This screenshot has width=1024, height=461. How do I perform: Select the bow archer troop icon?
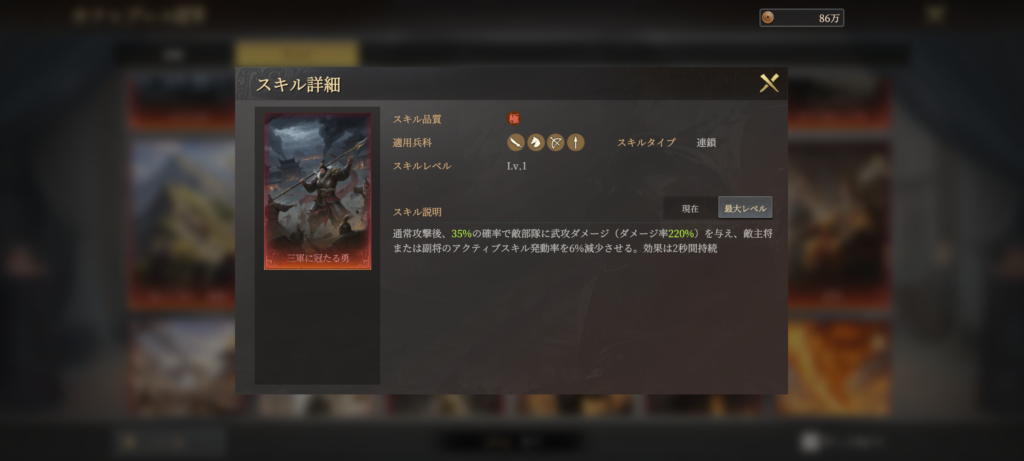click(x=555, y=142)
